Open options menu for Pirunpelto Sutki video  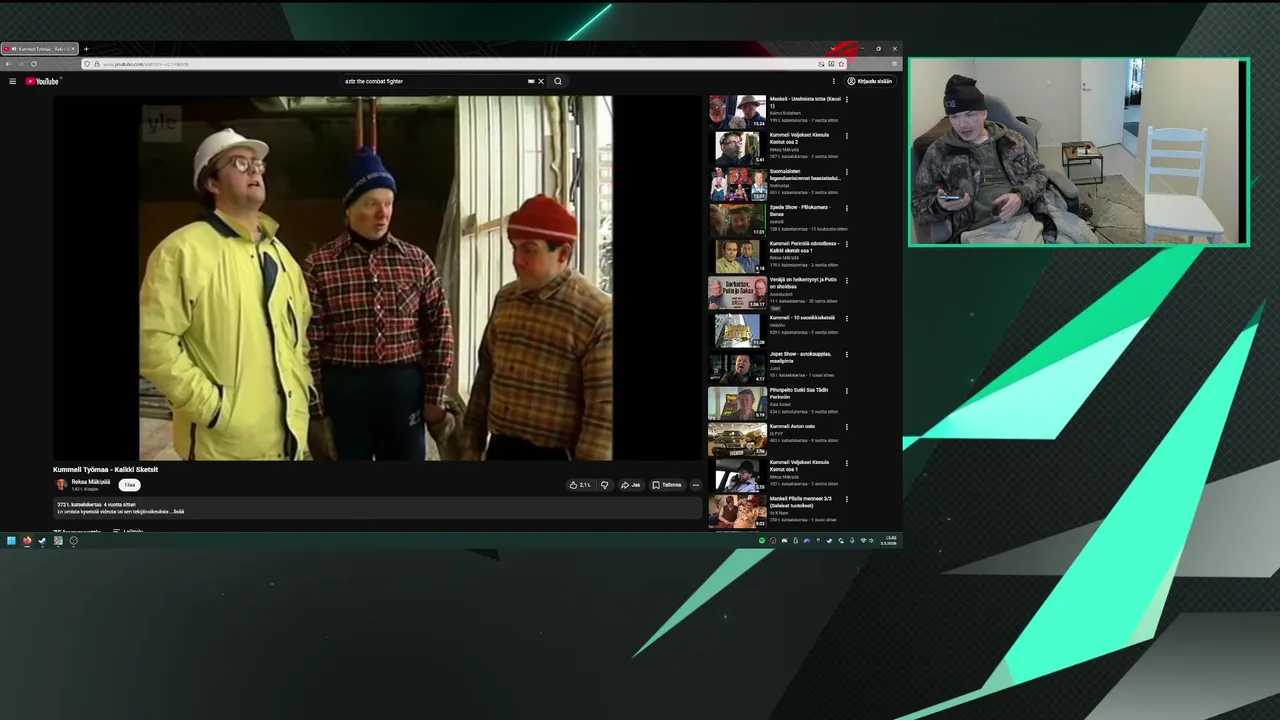pyautogui.click(x=847, y=391)
